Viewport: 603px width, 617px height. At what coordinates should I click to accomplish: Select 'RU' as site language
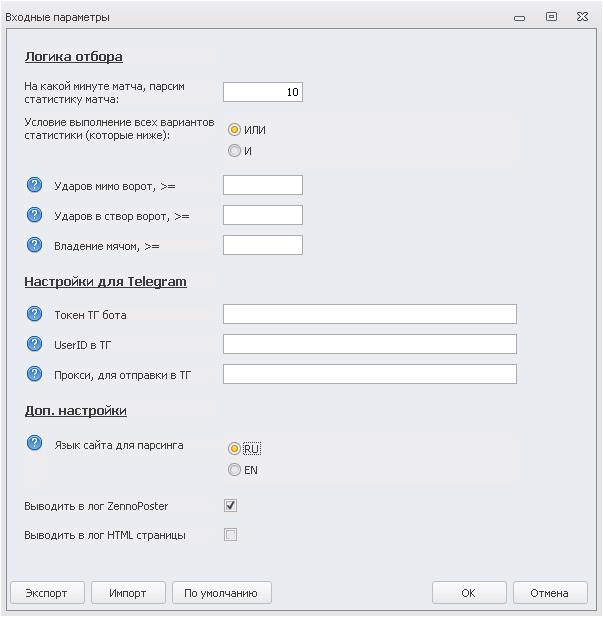235,449
